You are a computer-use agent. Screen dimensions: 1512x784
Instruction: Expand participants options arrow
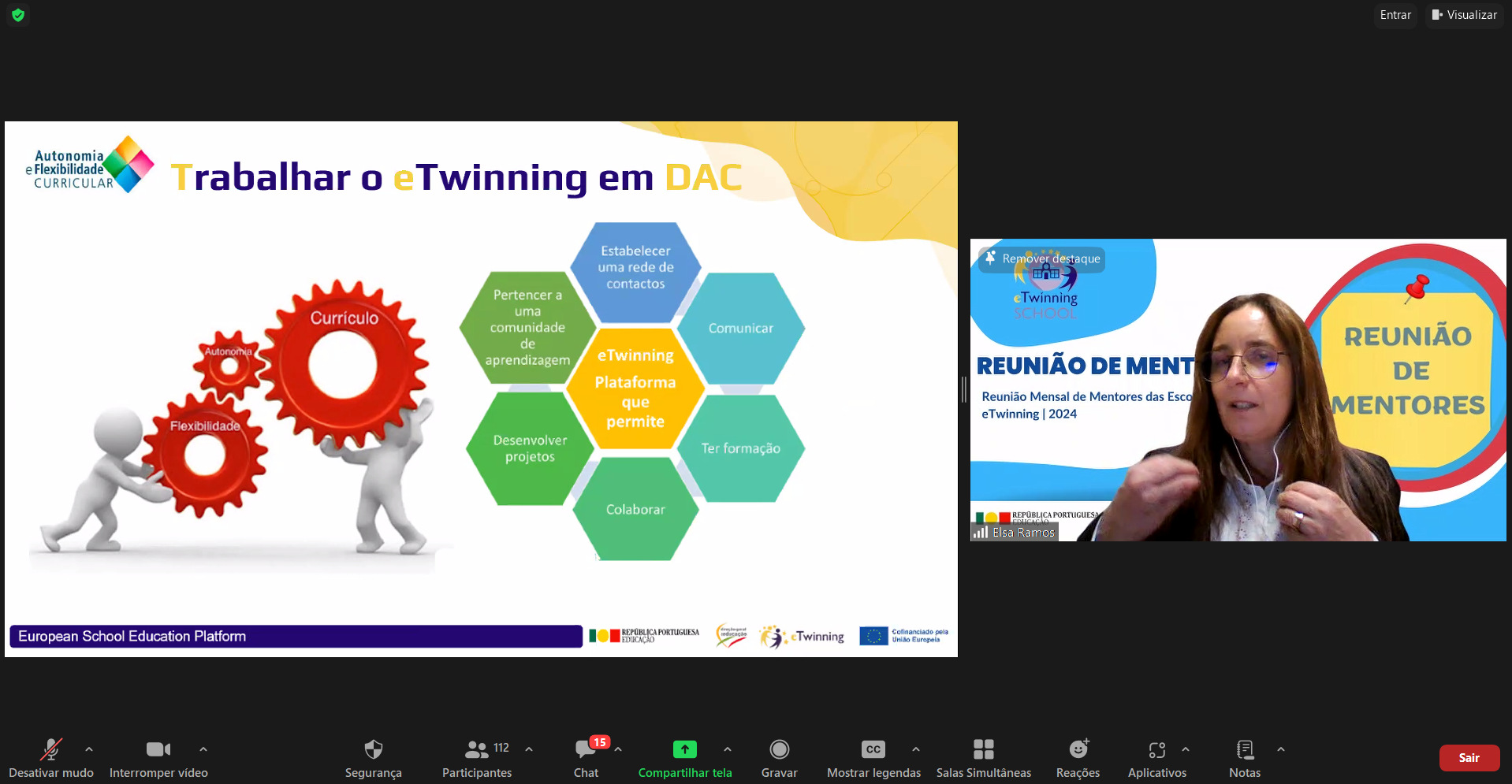coord(529,749)
